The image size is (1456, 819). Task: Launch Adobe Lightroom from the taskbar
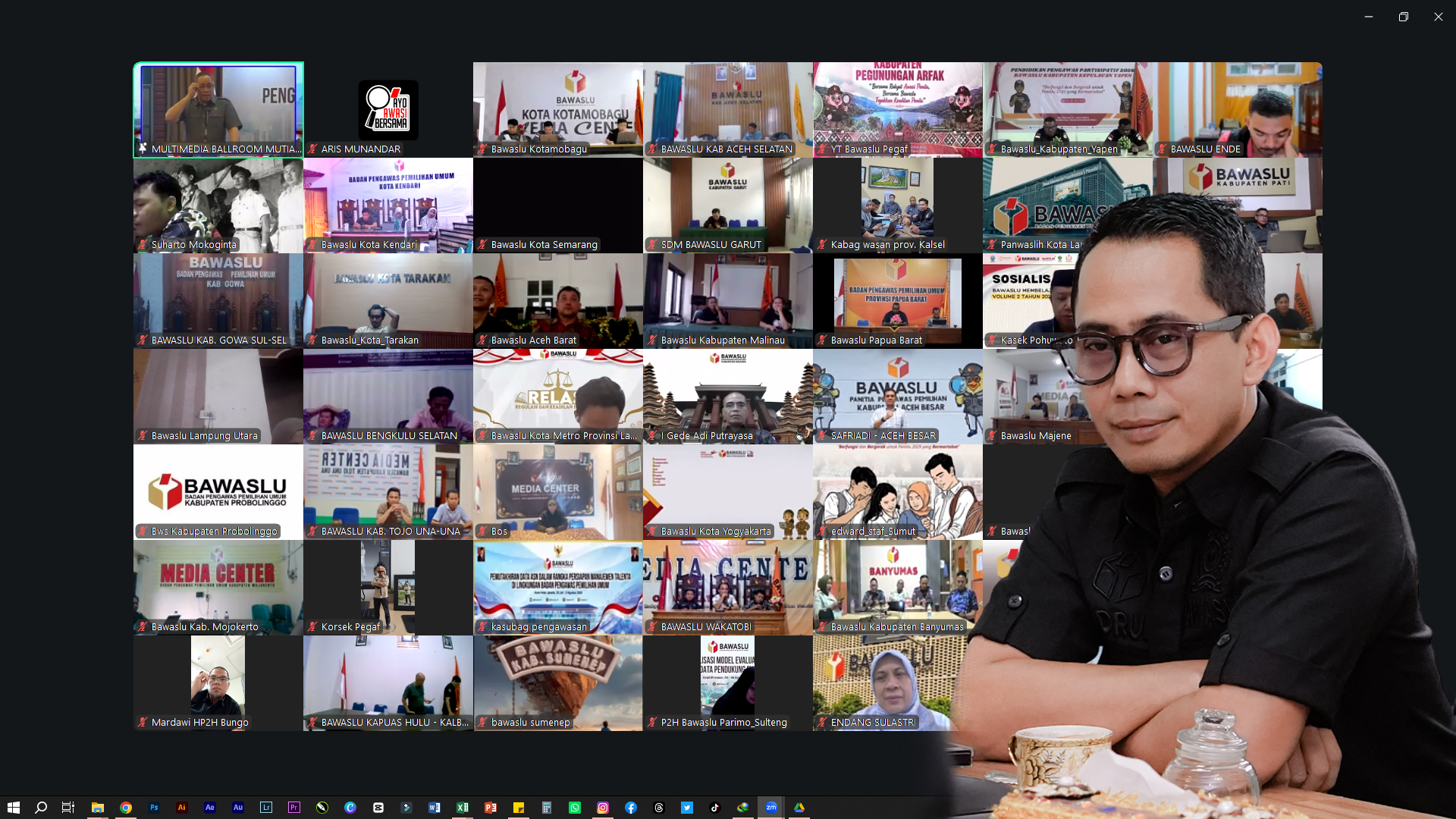click(x=266, y=808)
